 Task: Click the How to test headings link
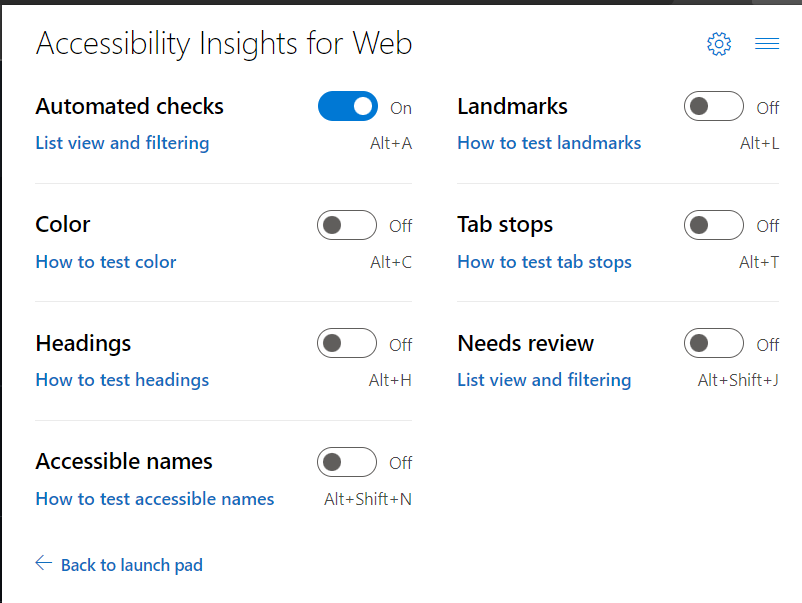click(x=122, y=380)
